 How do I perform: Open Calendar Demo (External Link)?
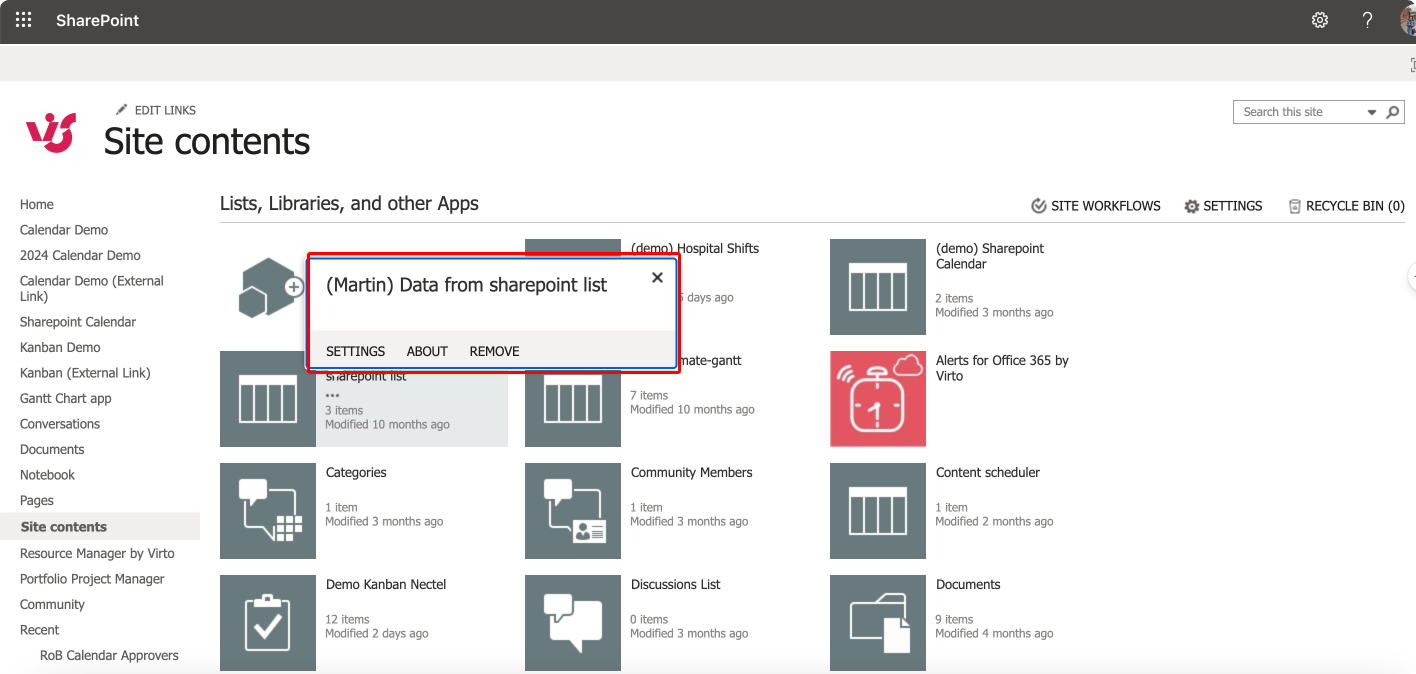coord(92,288)
